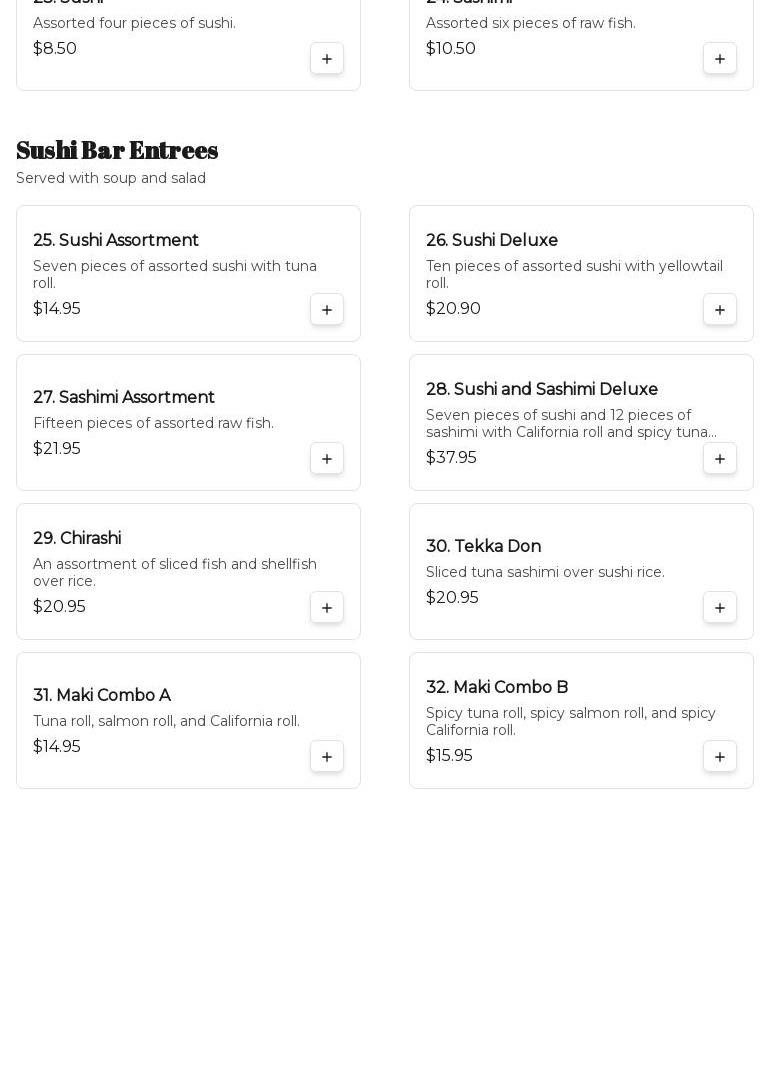Viewport: 770px width, 1089px height.
Task: Click the $37.95 price label
Action: pos(451,458)
